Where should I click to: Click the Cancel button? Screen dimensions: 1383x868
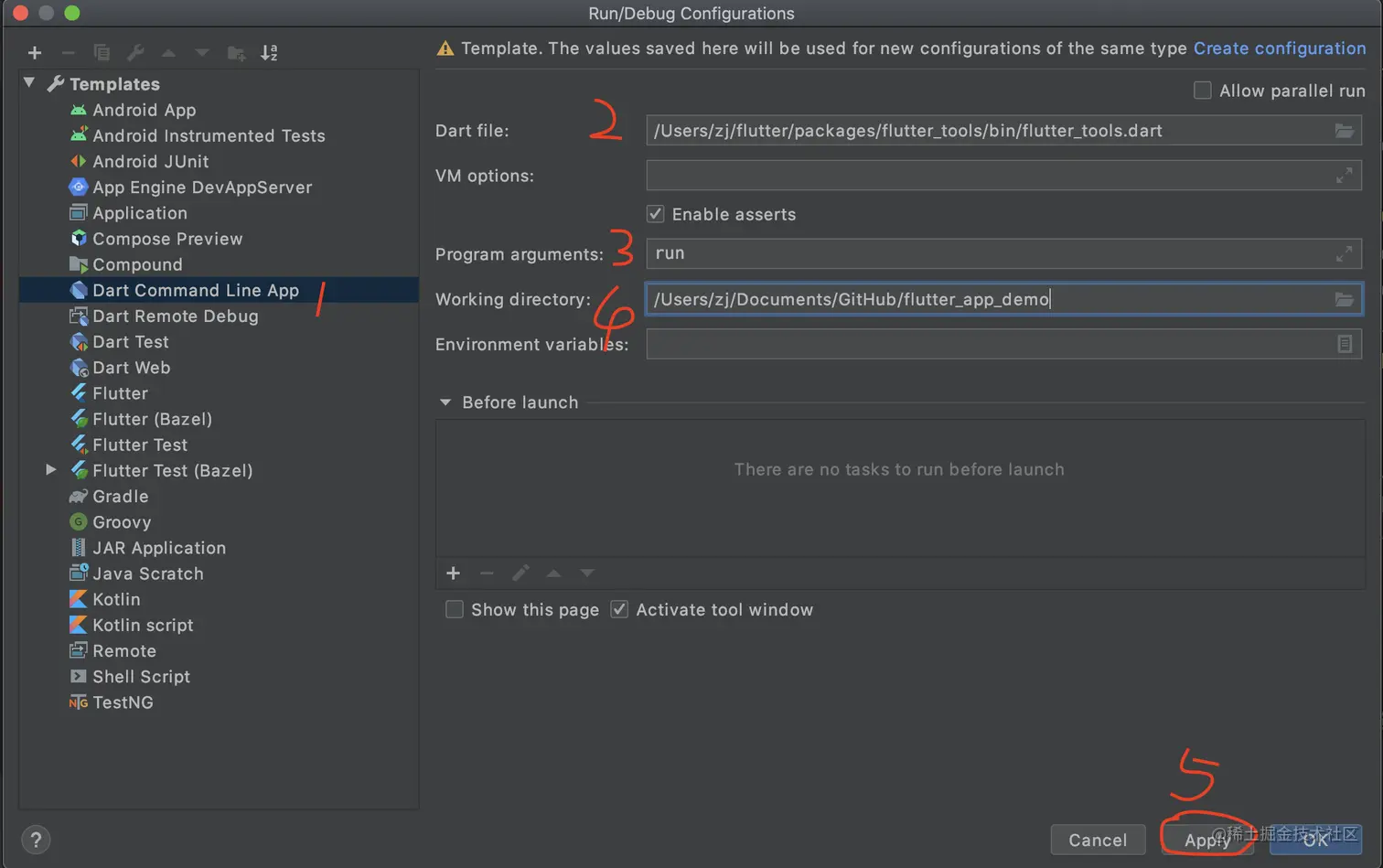pos(1098,840)
